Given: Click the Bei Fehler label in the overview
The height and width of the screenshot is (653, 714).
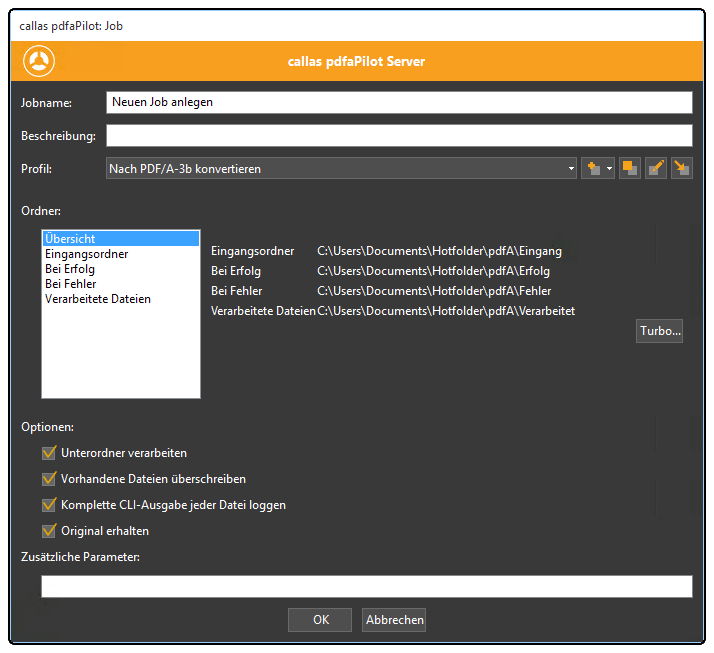Looking at the screenshot, I should tap(236, 291).
